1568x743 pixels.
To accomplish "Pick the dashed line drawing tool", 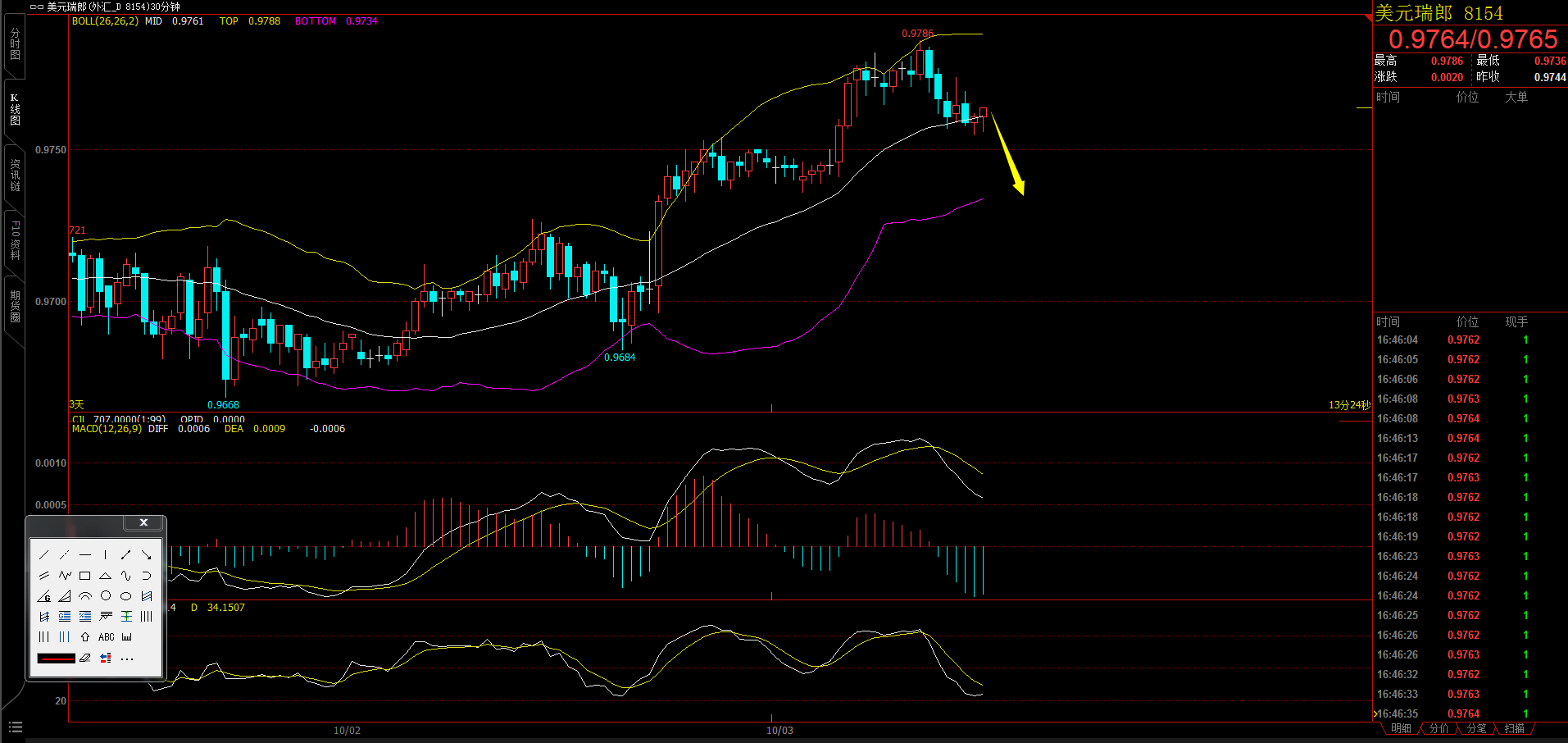I will (x=65, y=555).
